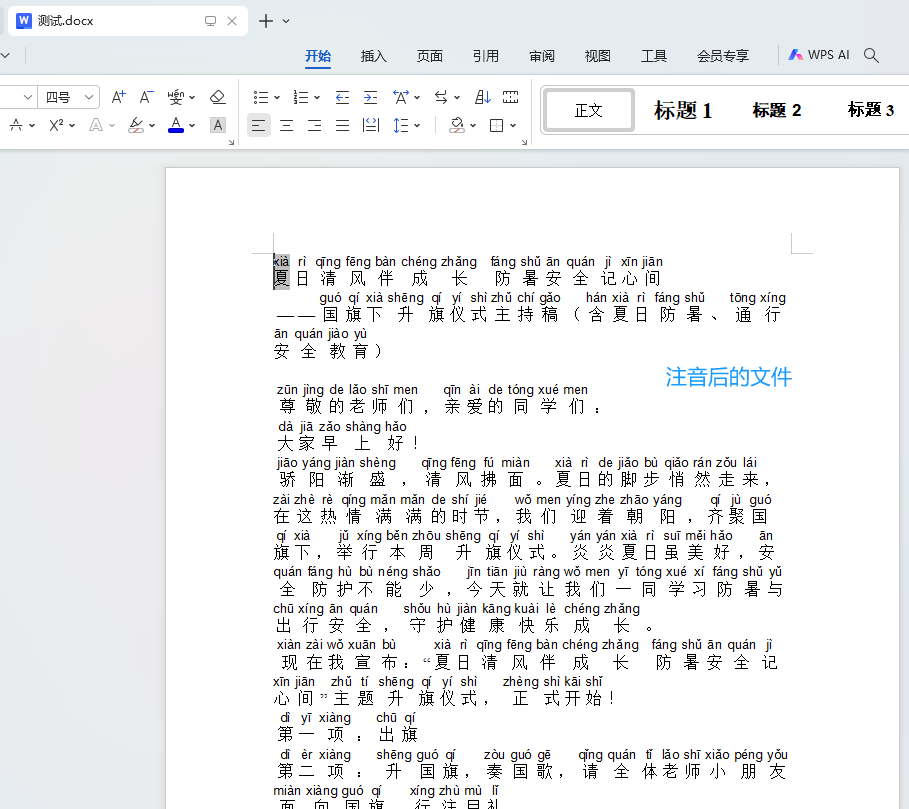Show or hide paragraph marks icon
Viewport: 909px width, 809px height.
tap(511, 97)
